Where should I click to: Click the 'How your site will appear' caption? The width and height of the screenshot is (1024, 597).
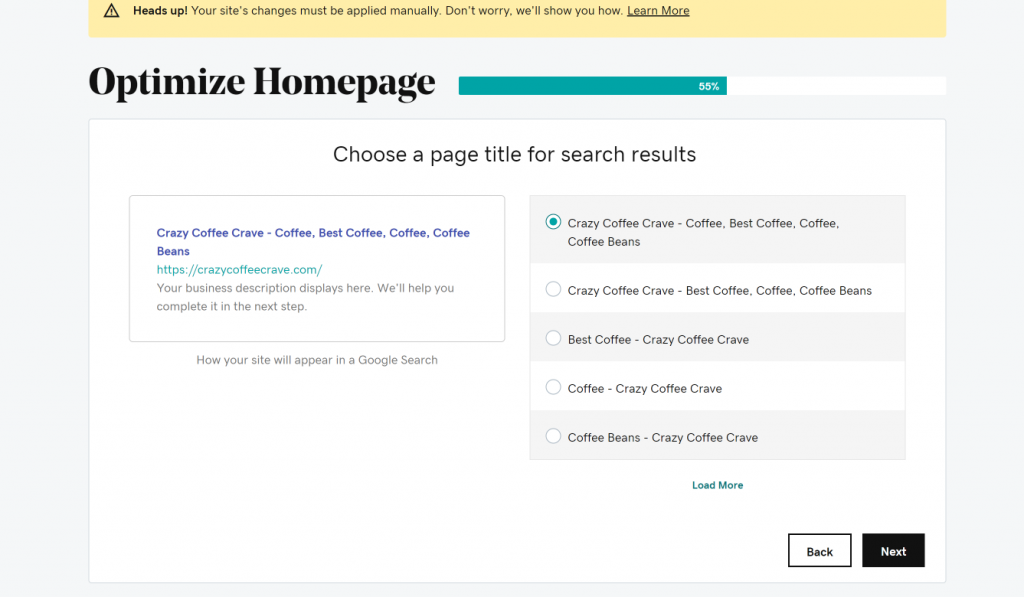[317, 360]
